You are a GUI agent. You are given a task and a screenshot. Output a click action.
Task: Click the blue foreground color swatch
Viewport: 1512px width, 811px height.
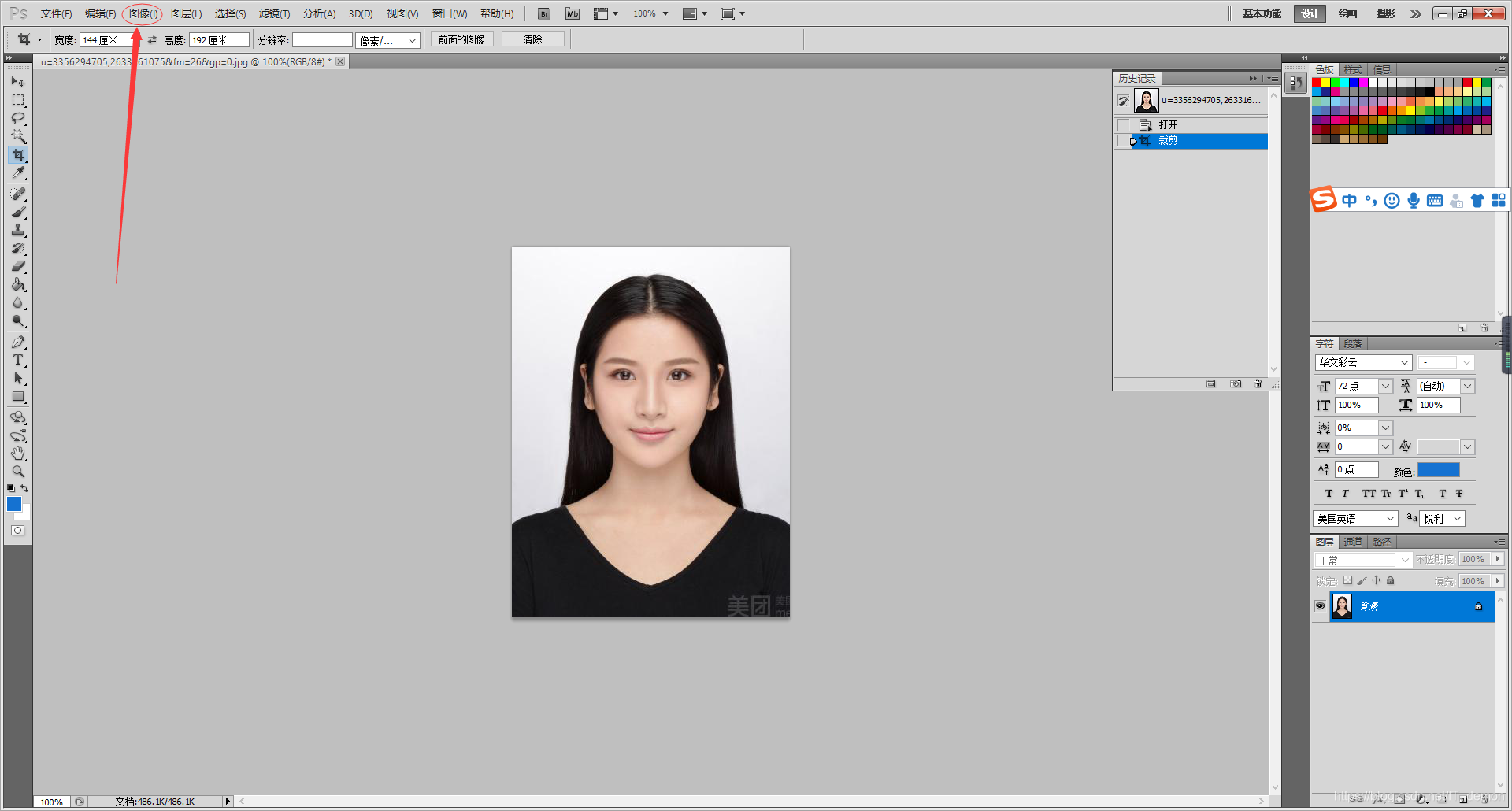pos(13,503)
